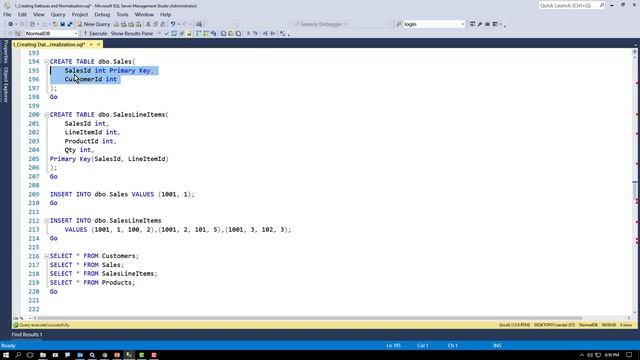Click the Save file icon
The width and height of the screenshot is (640, 360).
(x=62, y=24)
